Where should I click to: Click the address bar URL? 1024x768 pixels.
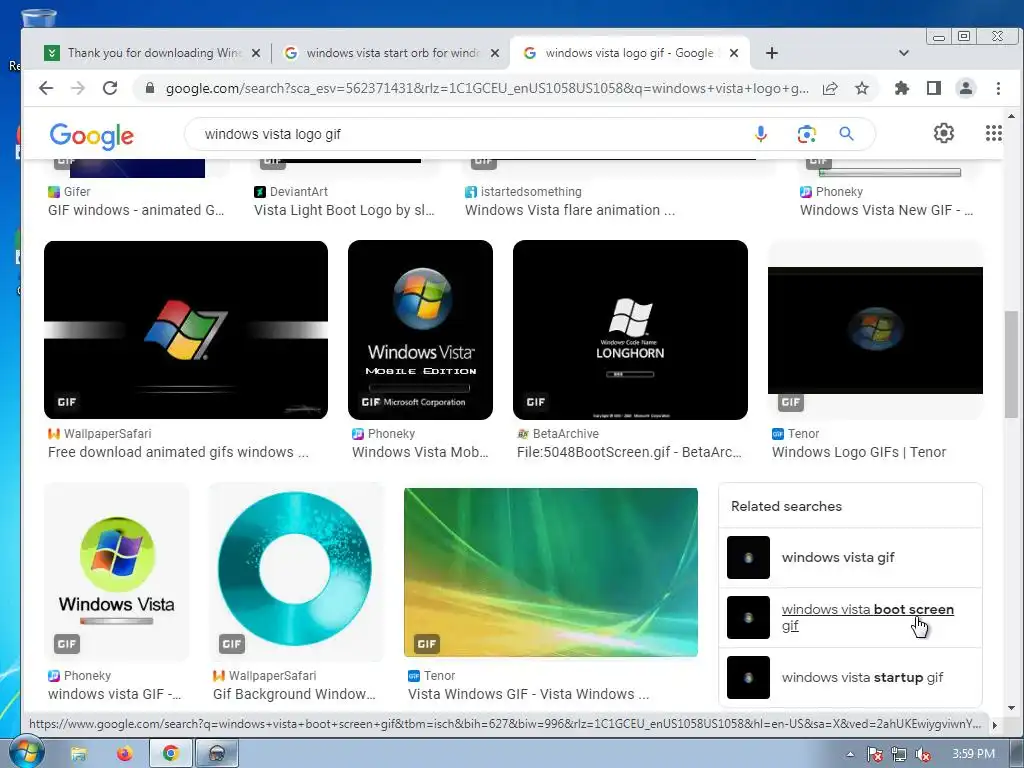[487, 88]
